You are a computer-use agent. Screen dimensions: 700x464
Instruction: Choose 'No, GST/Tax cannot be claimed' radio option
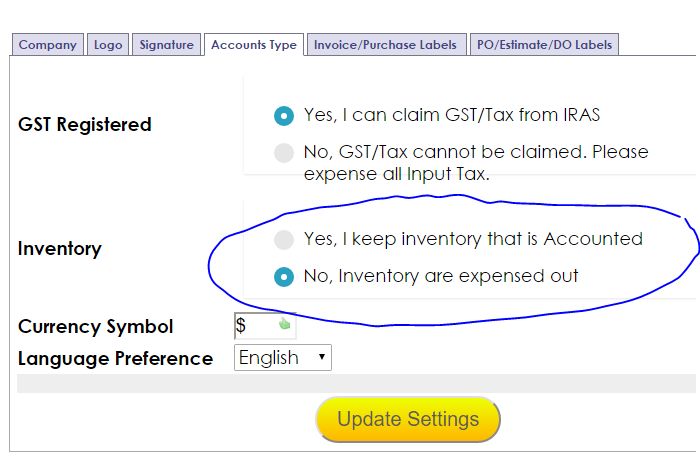(x=284, y=153)
